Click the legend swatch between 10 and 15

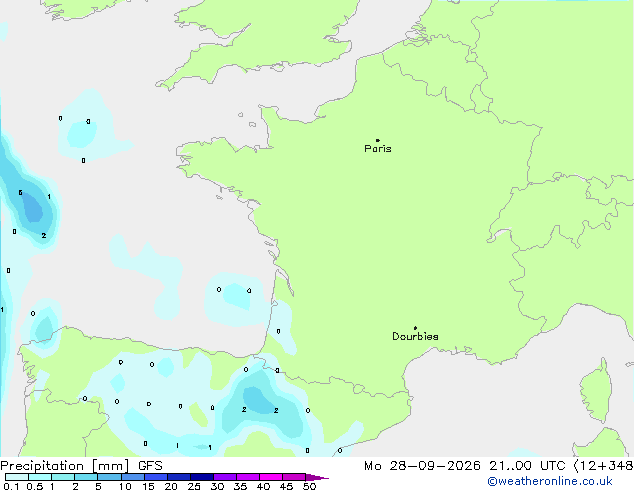coord(133,477)
